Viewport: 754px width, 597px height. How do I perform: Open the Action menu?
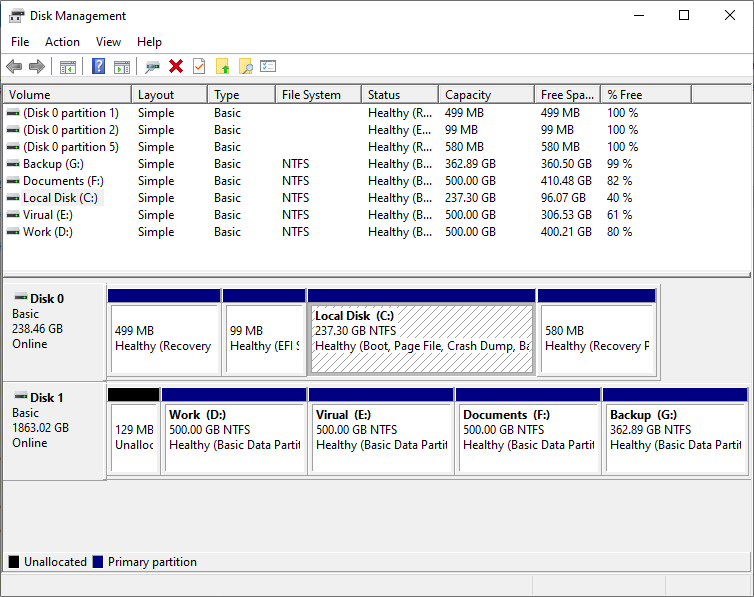click(x=62, y=42)
